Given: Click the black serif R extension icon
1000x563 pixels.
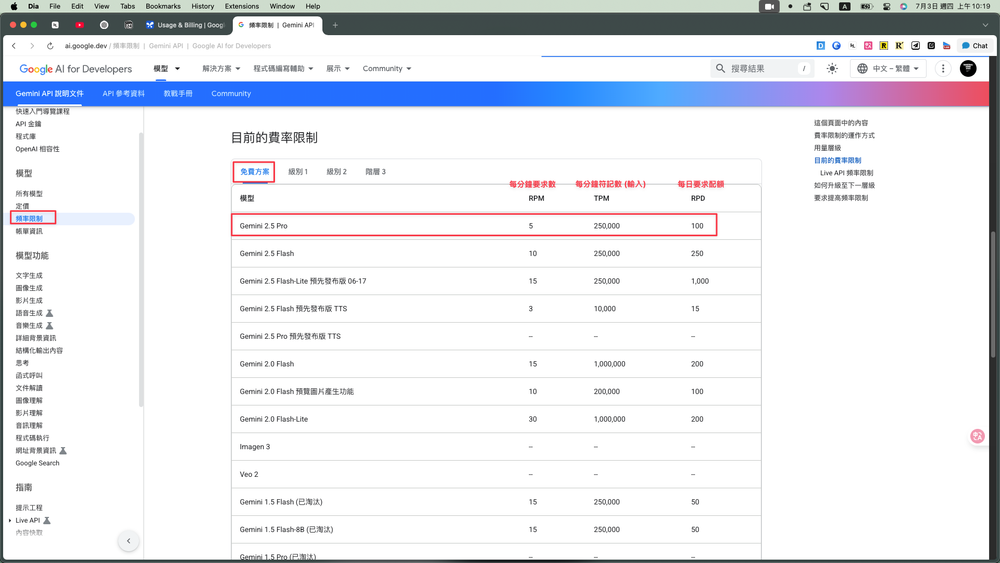Looking at the screenshot, I should pyautogui.click(x=899, y=46).
